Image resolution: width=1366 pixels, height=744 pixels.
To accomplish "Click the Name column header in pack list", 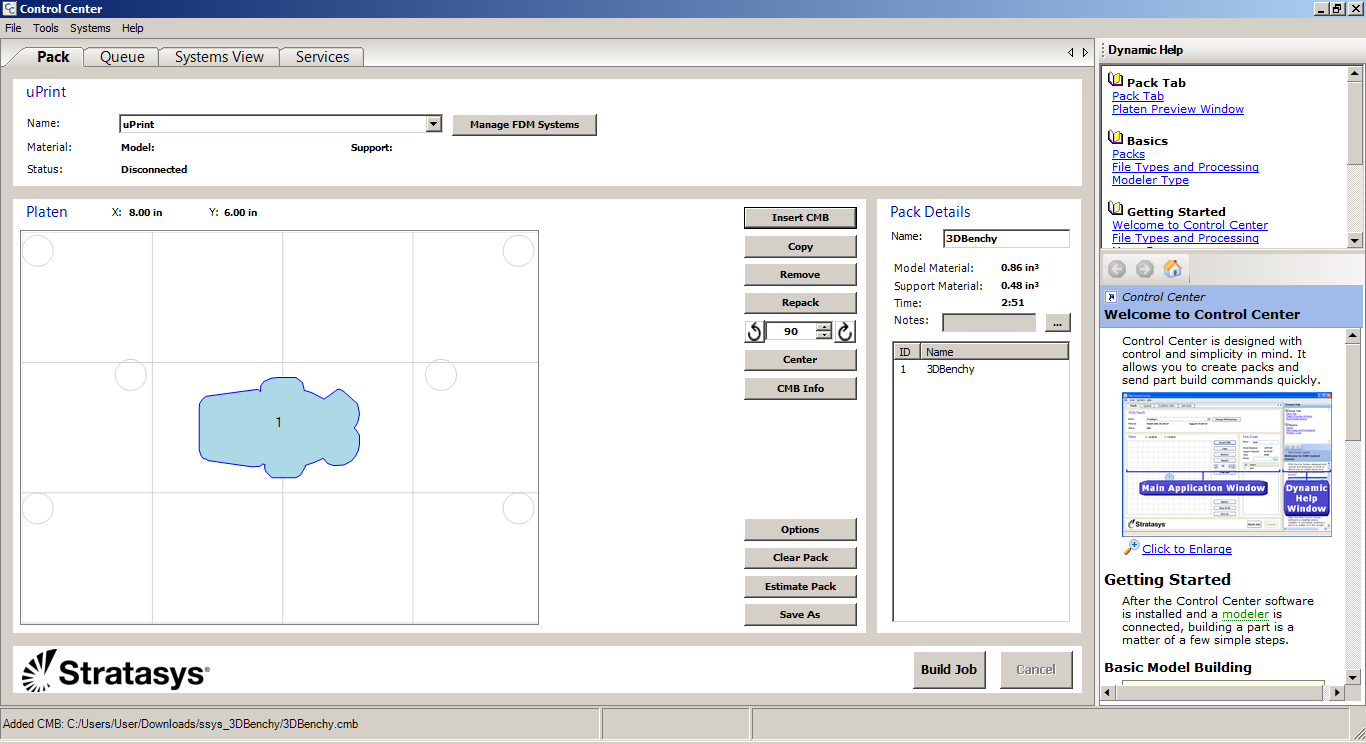I will tap(994, 352).
